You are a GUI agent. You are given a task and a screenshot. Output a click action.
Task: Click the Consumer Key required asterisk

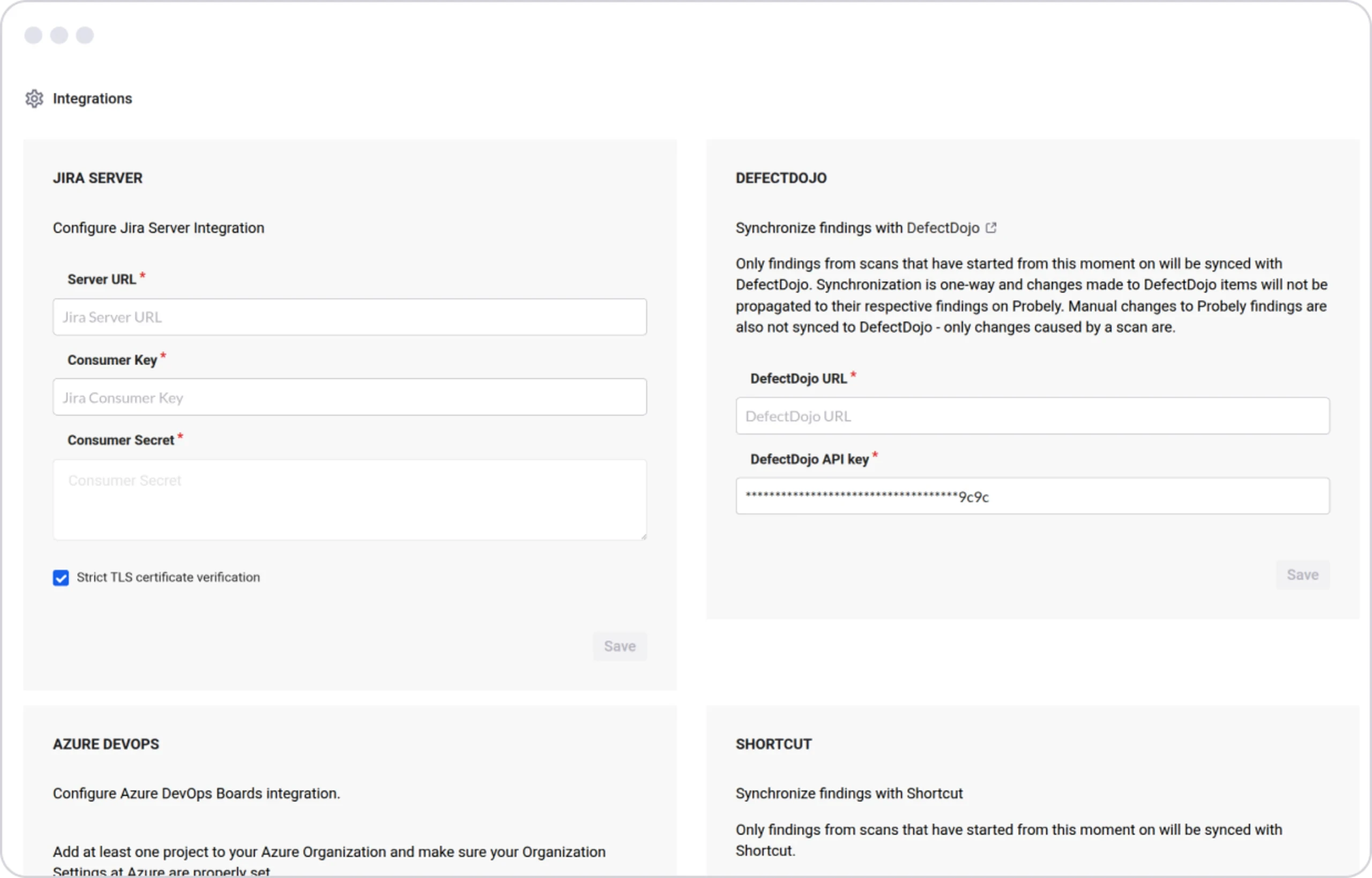pos(163,355)
